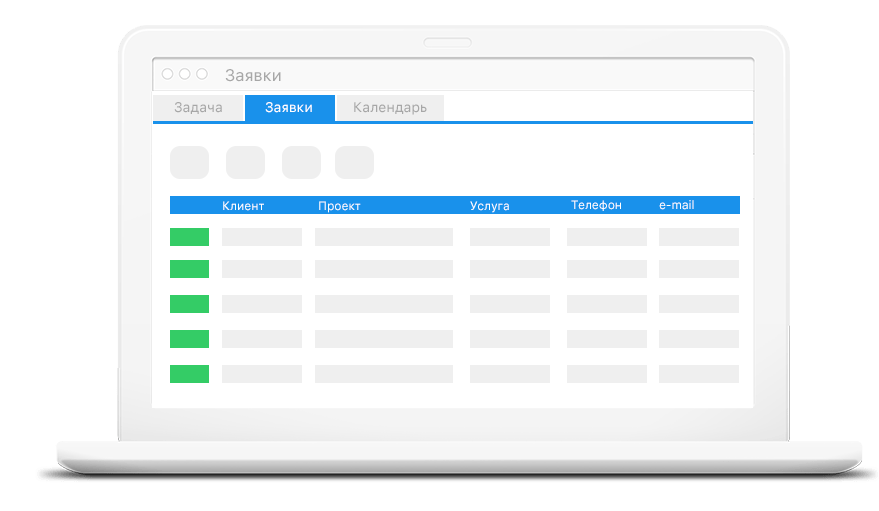Screen dimensions: 879x511
Task: Switch to the Задача tab
Action: click(198, 108)
